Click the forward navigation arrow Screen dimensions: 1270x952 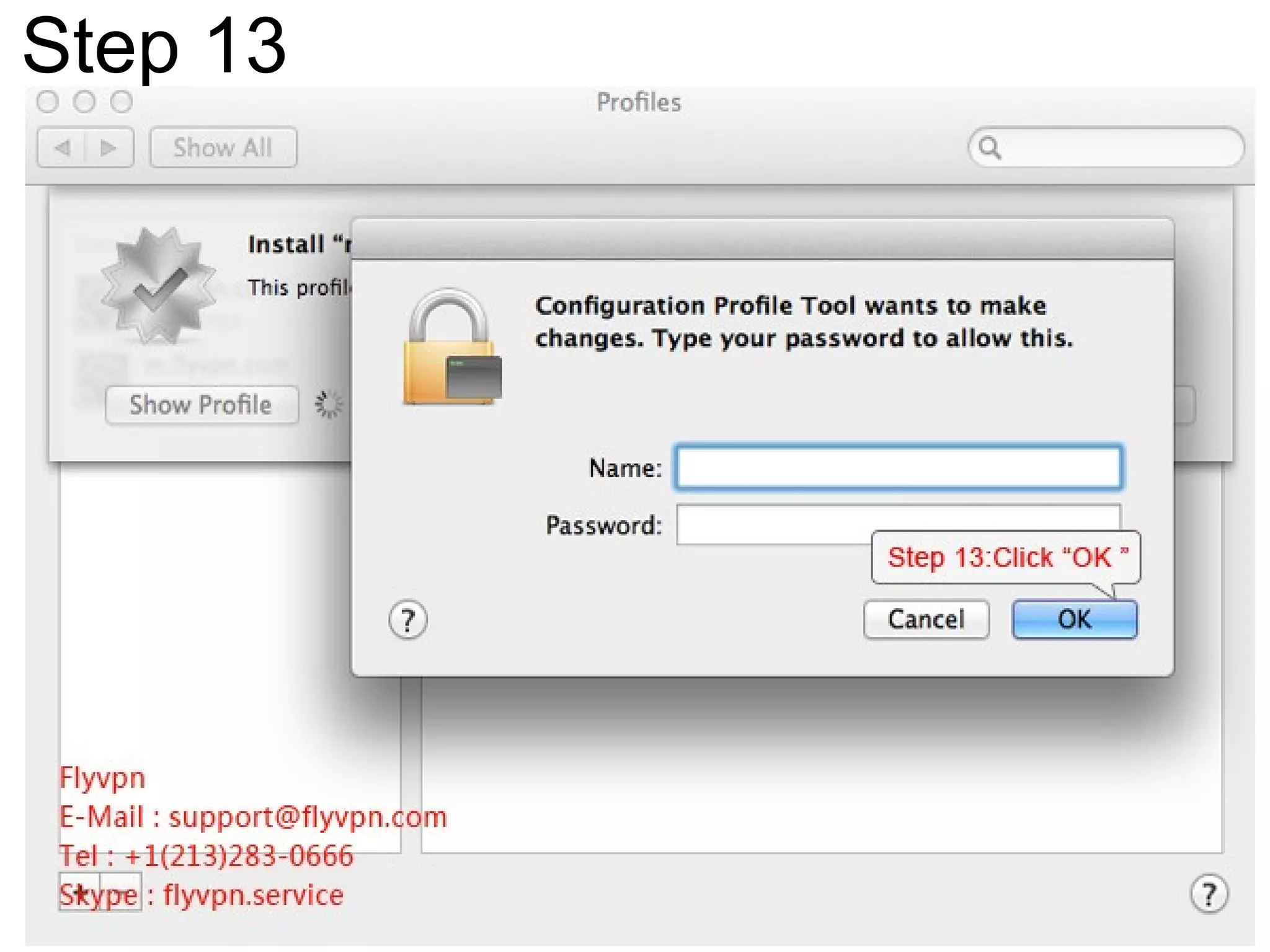pyautogui.click(x=109, y=148)
